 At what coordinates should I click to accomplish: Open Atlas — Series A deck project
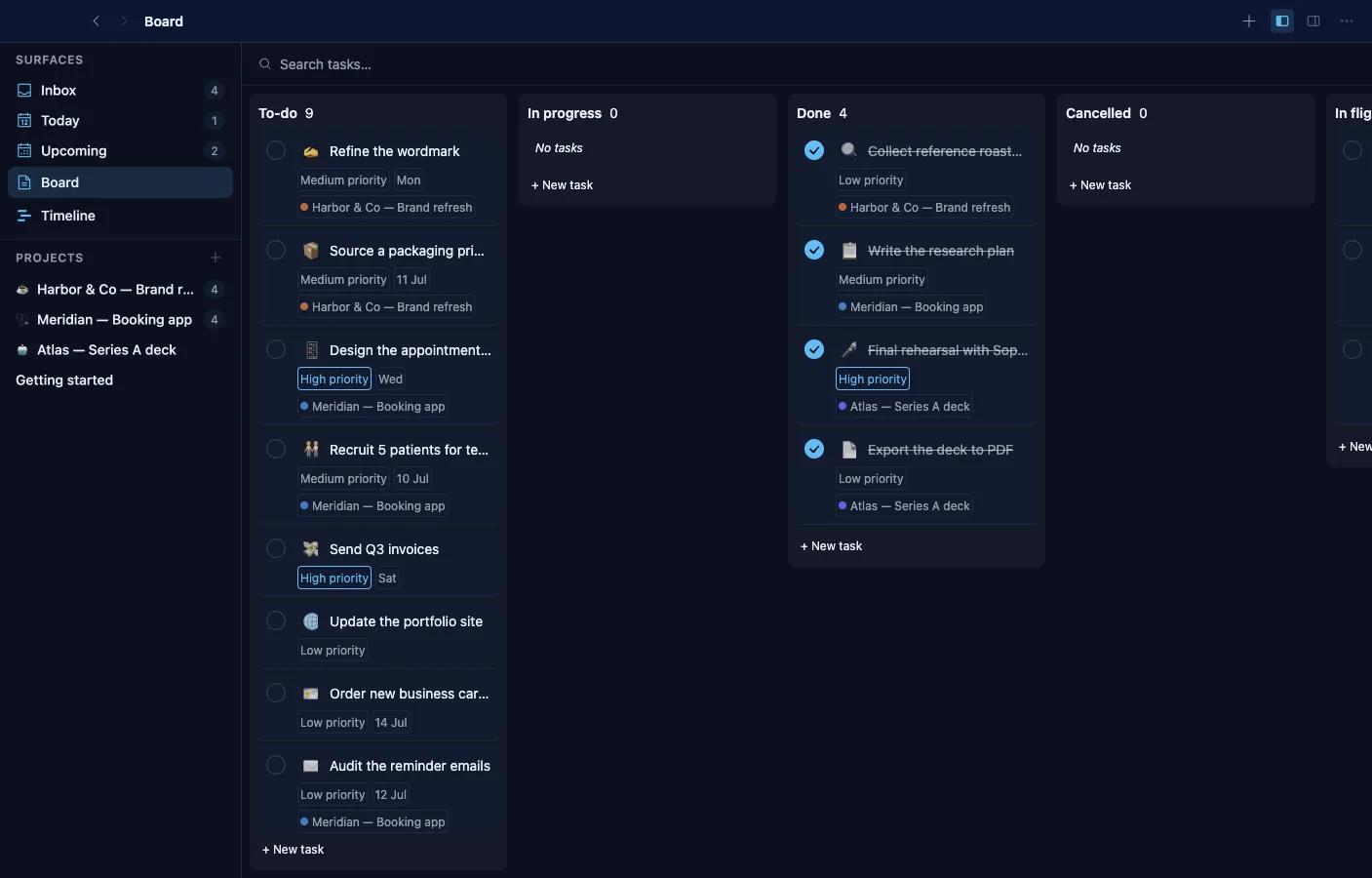click(x=120, y=350)
